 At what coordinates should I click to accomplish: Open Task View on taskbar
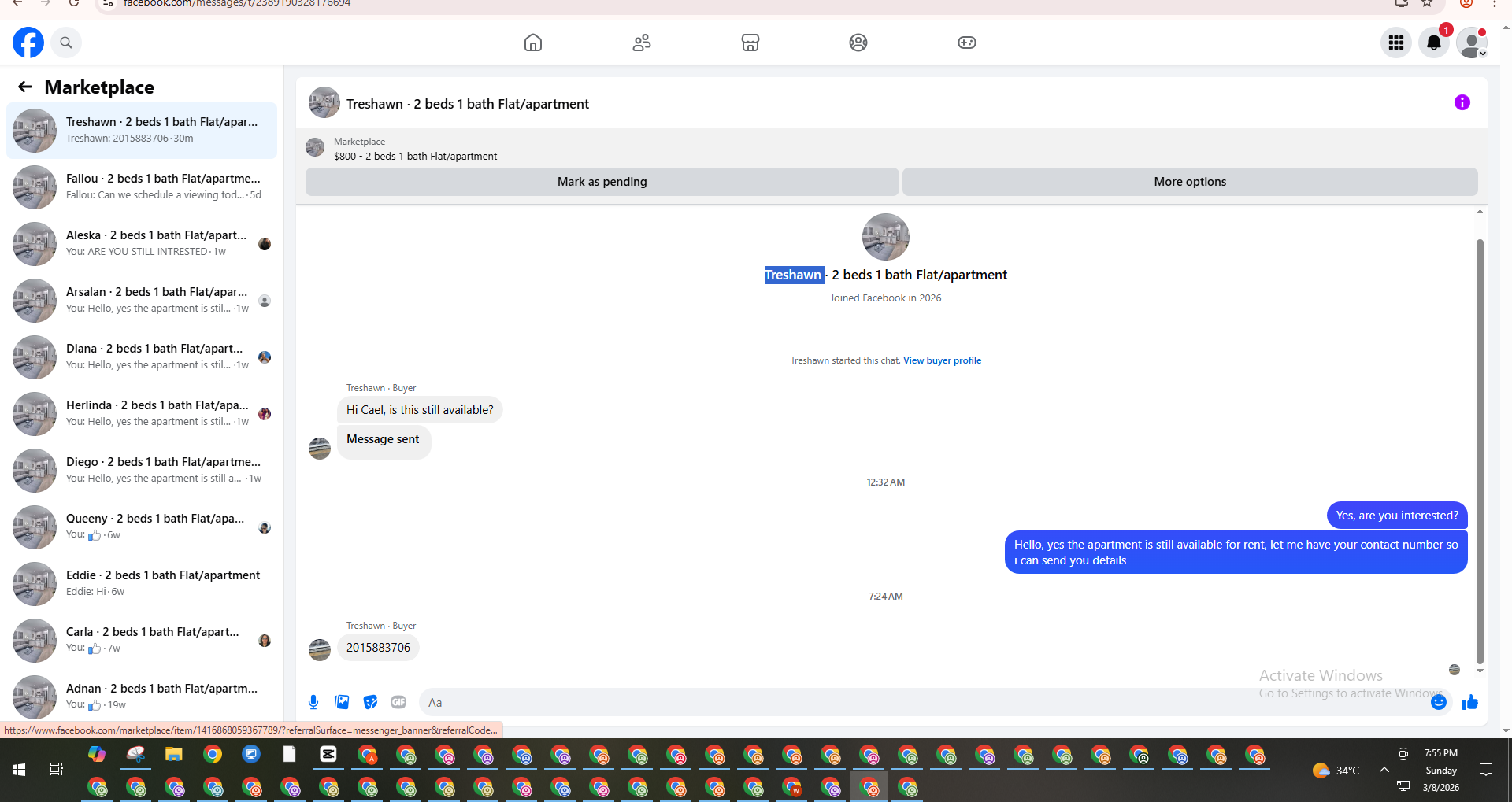pos(57,770)
